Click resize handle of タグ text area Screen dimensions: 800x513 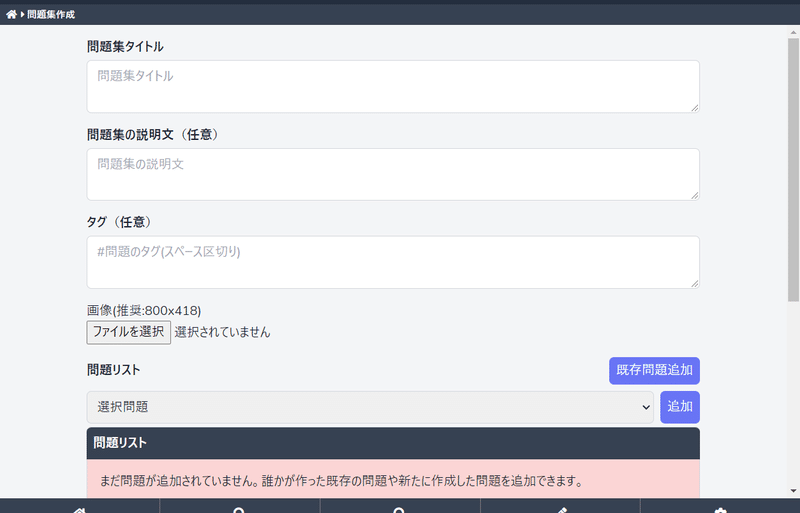[x=695, y=283]
